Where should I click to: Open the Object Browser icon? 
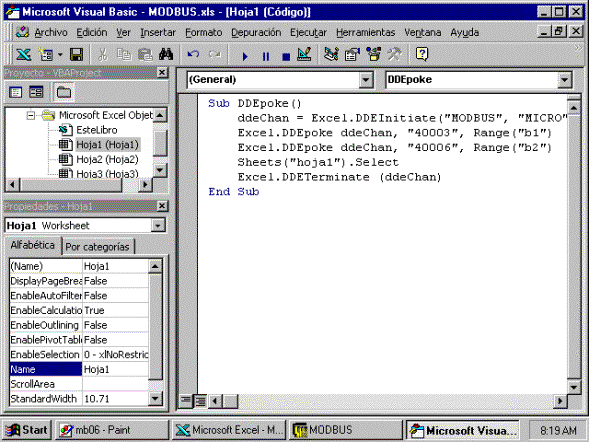click(x=373, y=55)
